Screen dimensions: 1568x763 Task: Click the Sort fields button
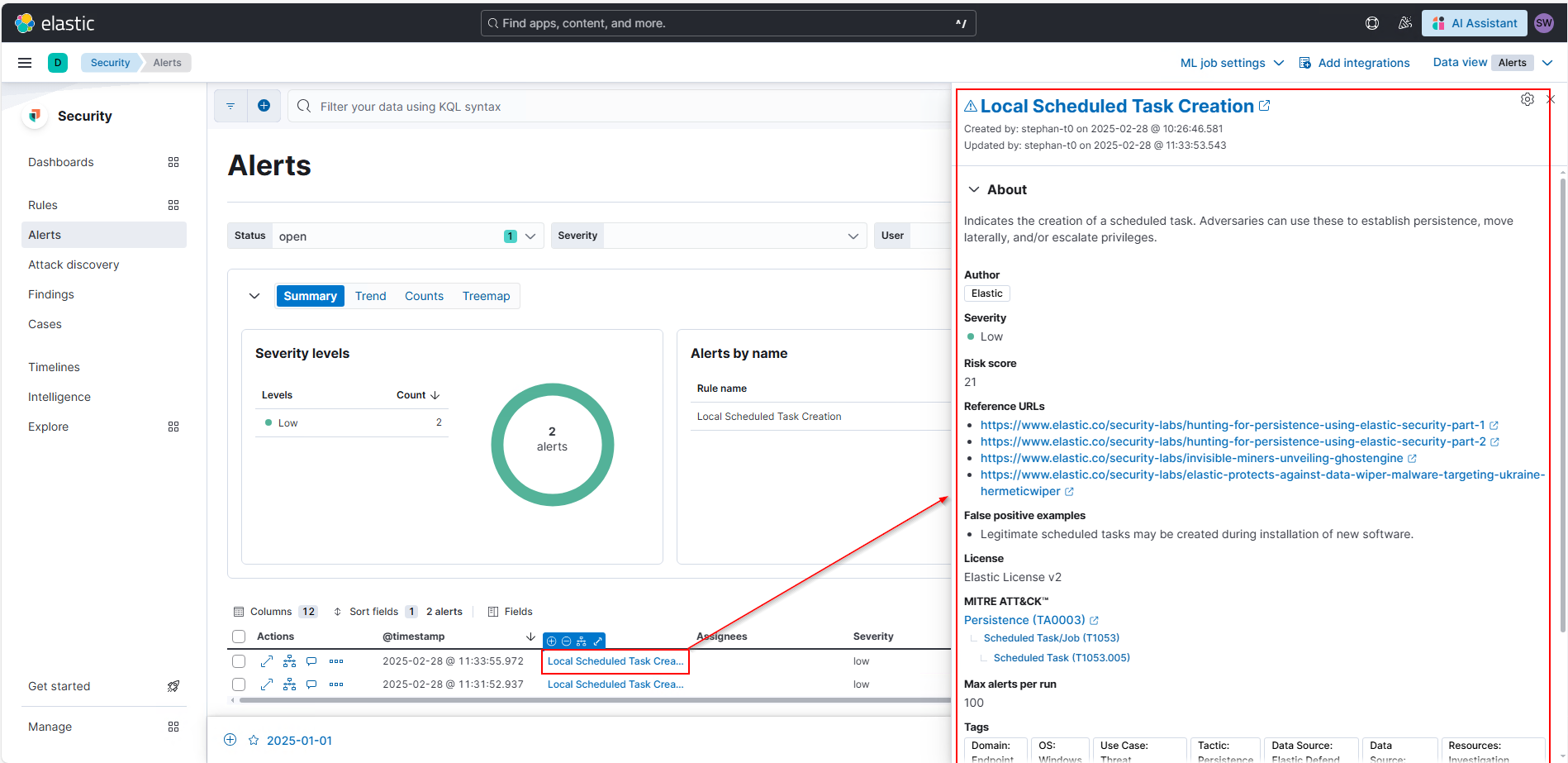point(375,612)
